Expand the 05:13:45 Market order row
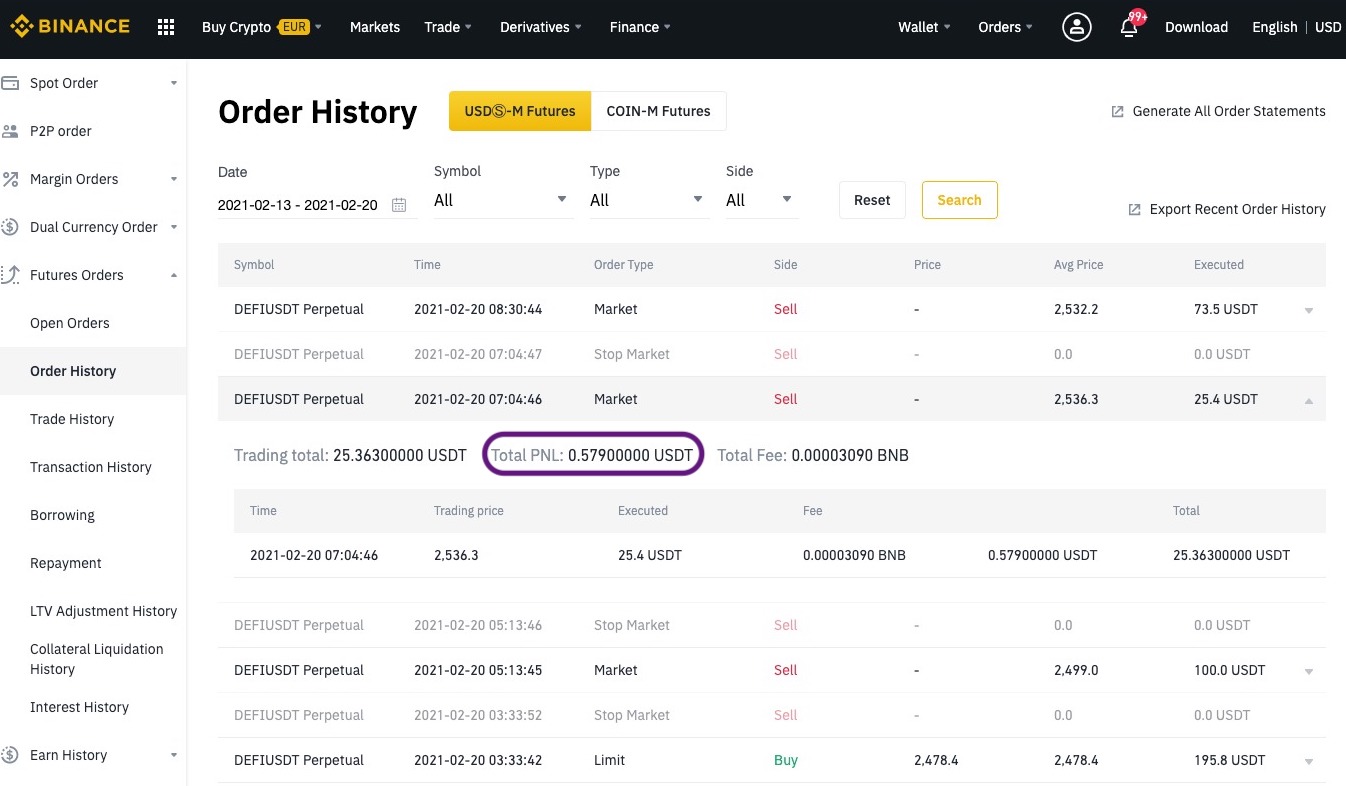 [x=1309, y=671]
